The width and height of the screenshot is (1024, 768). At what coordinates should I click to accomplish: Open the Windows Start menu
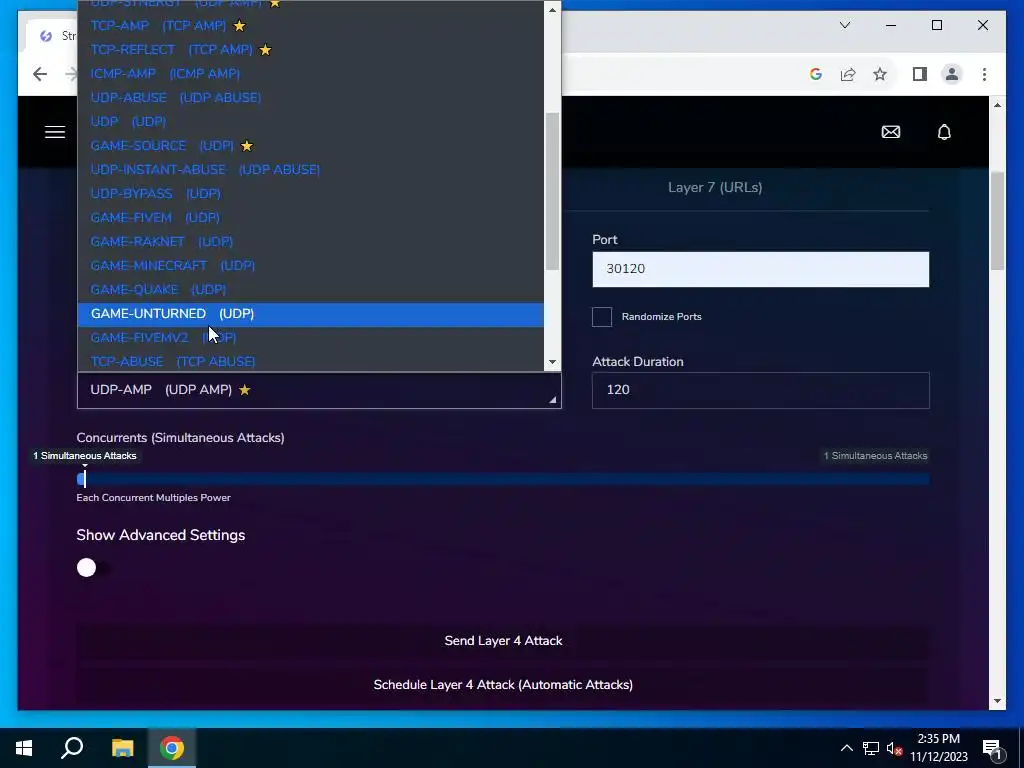point(24,748)
